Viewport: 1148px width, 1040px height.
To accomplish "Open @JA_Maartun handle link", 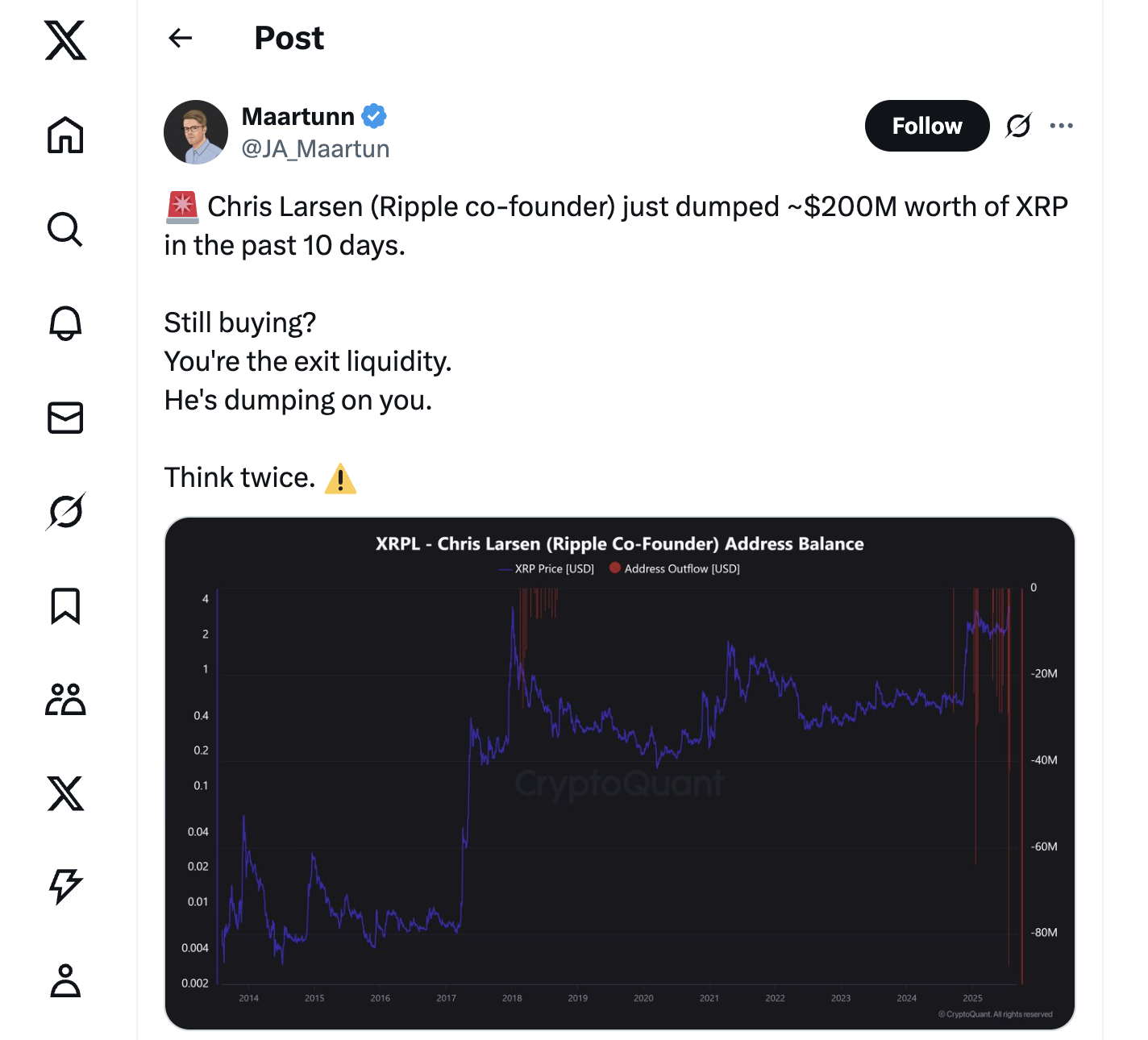I will tap(315, 149).
